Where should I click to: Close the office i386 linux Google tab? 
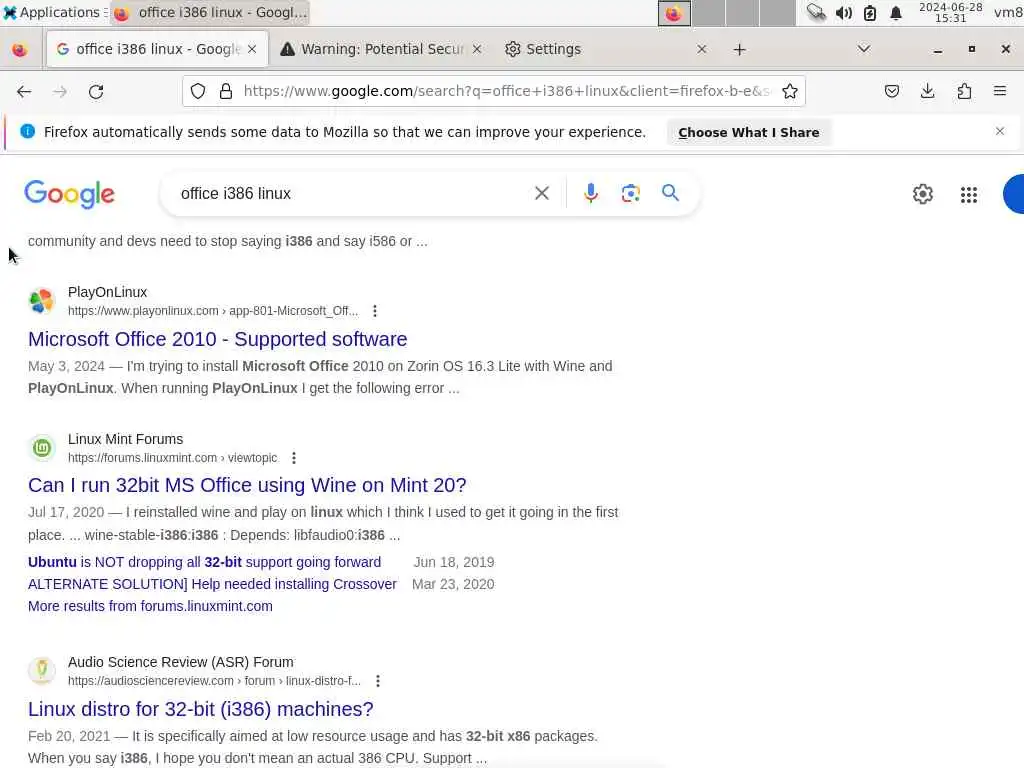252,49
